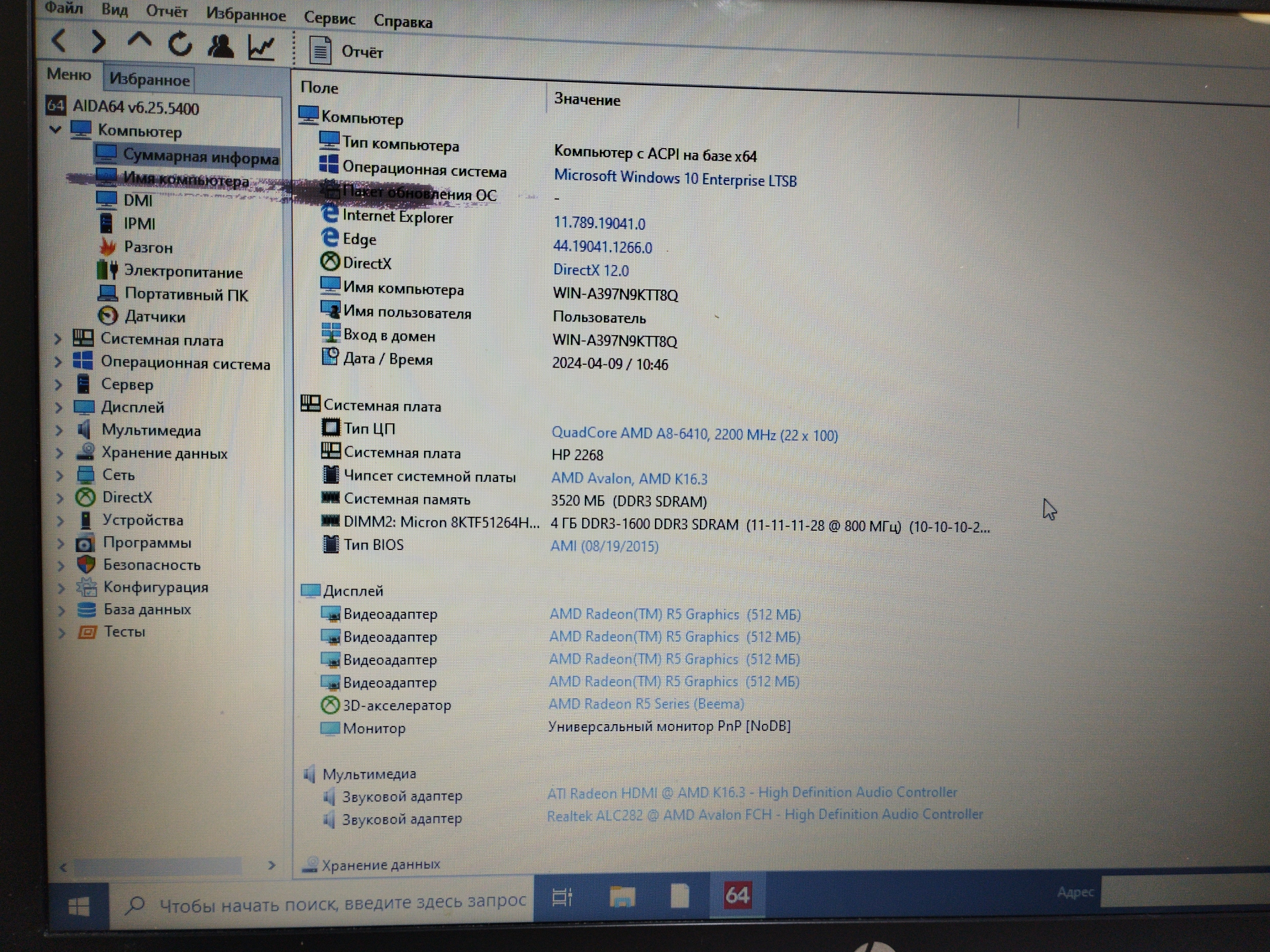Viewport: 1270px width, 952px height.
Task: Click the Отчёт report toolbar button
Action: [x=347, y=51]
